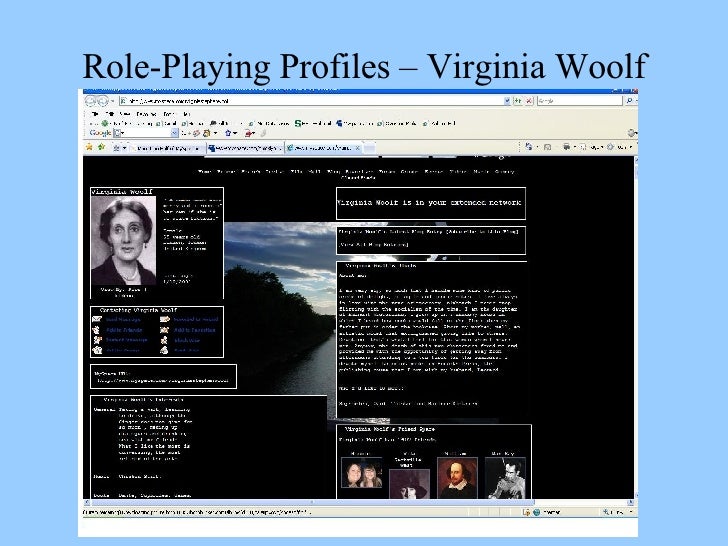Click the Add to Favorites icon
The width and height of the screenshot is (728, 546).
click(x=166, y=329)
